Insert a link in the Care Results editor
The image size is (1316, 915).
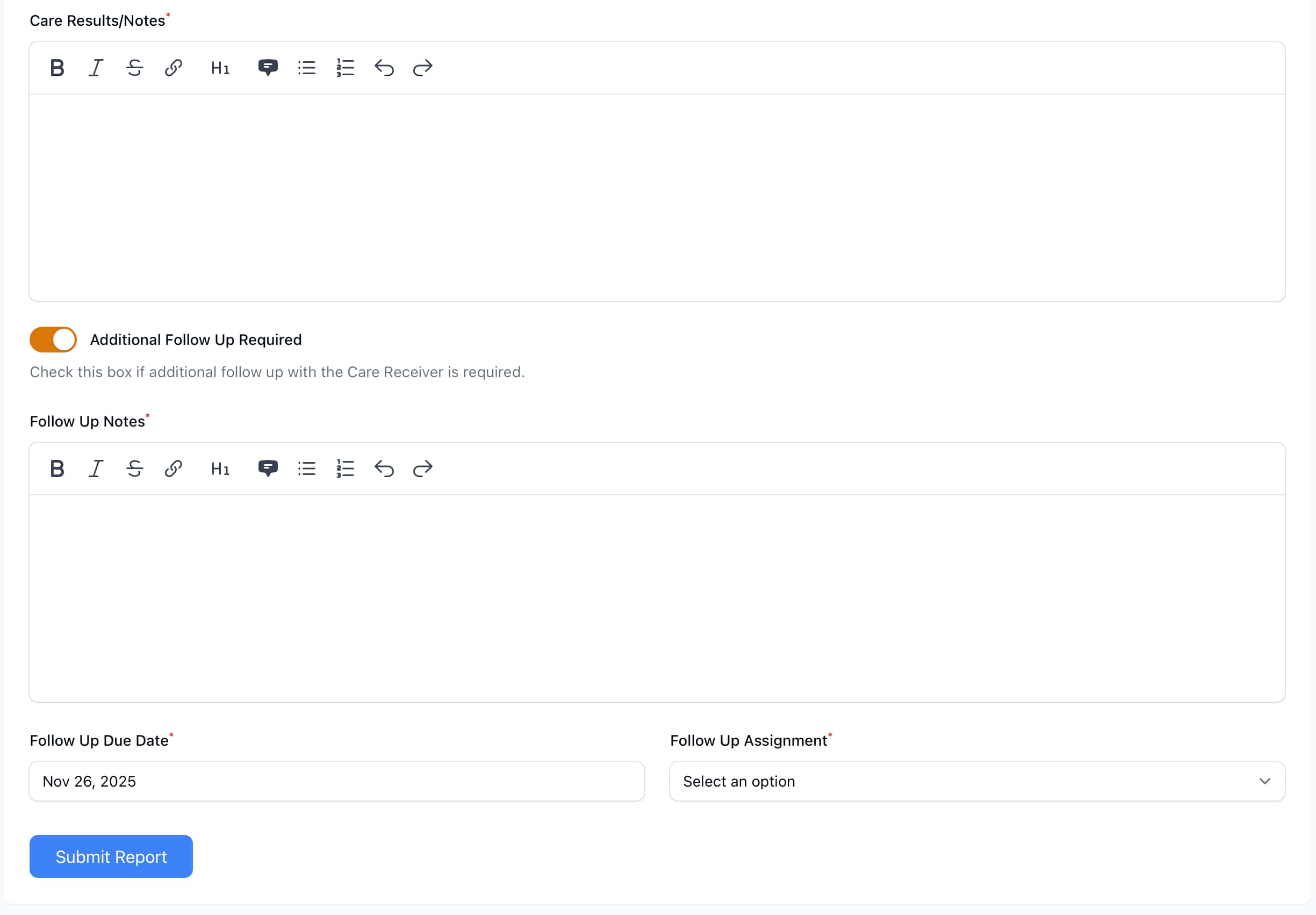point(173,68)
